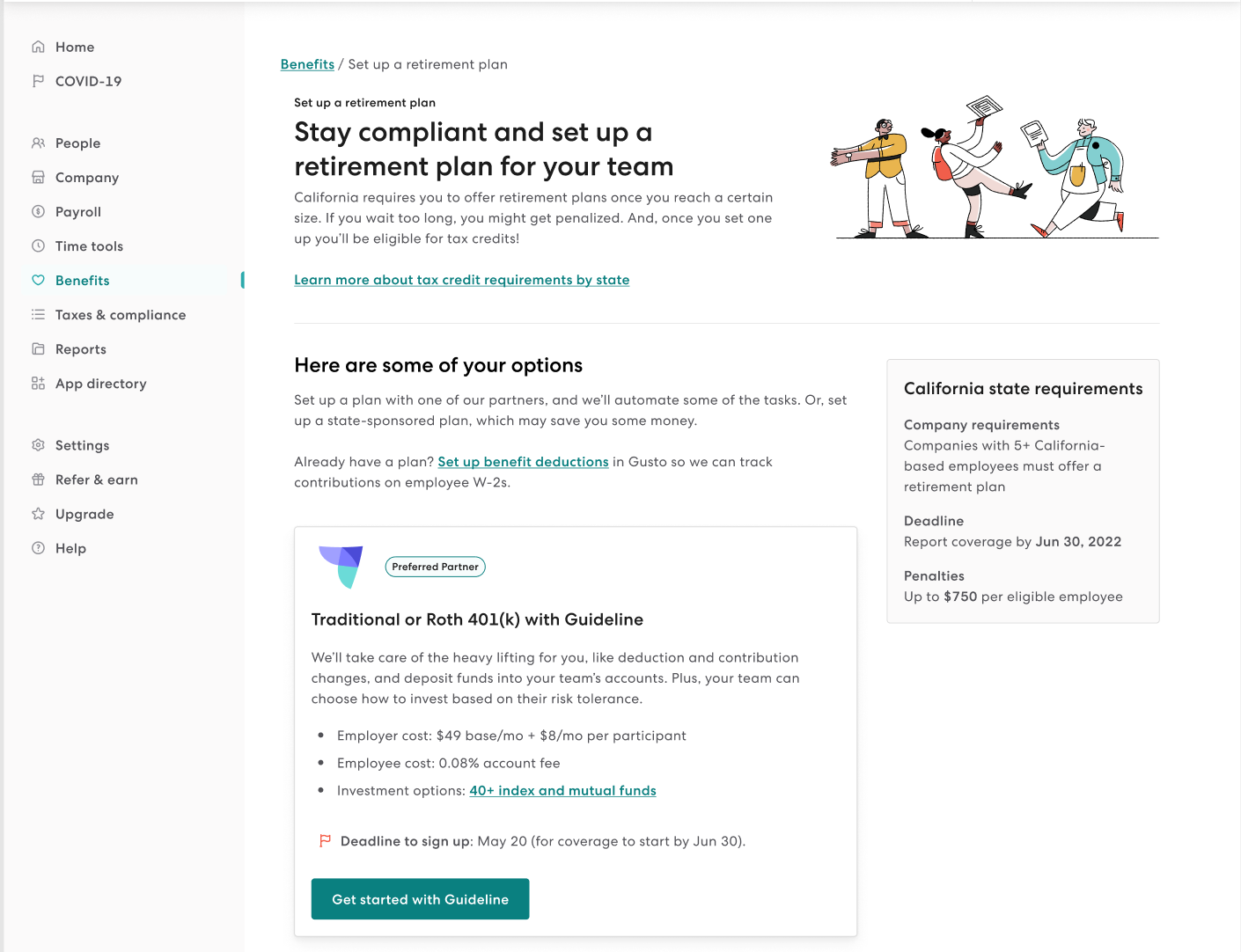Click the Upgrade star icon
The width and height of the screenshot is (1241, 952).
(x=38, y=514)
